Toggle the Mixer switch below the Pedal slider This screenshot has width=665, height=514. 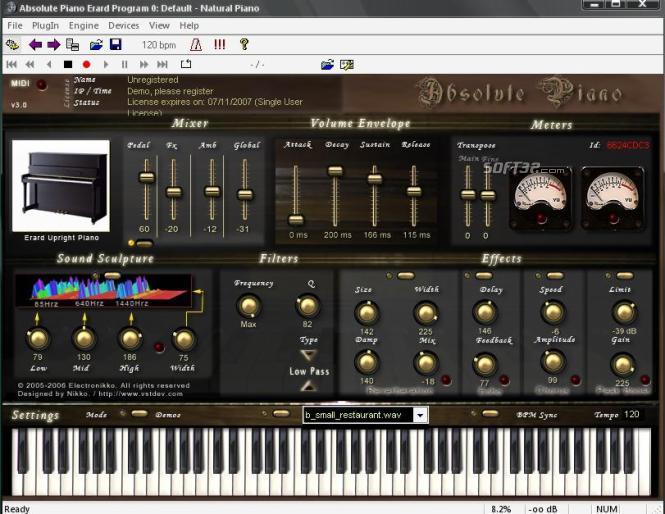click(144, 243)
